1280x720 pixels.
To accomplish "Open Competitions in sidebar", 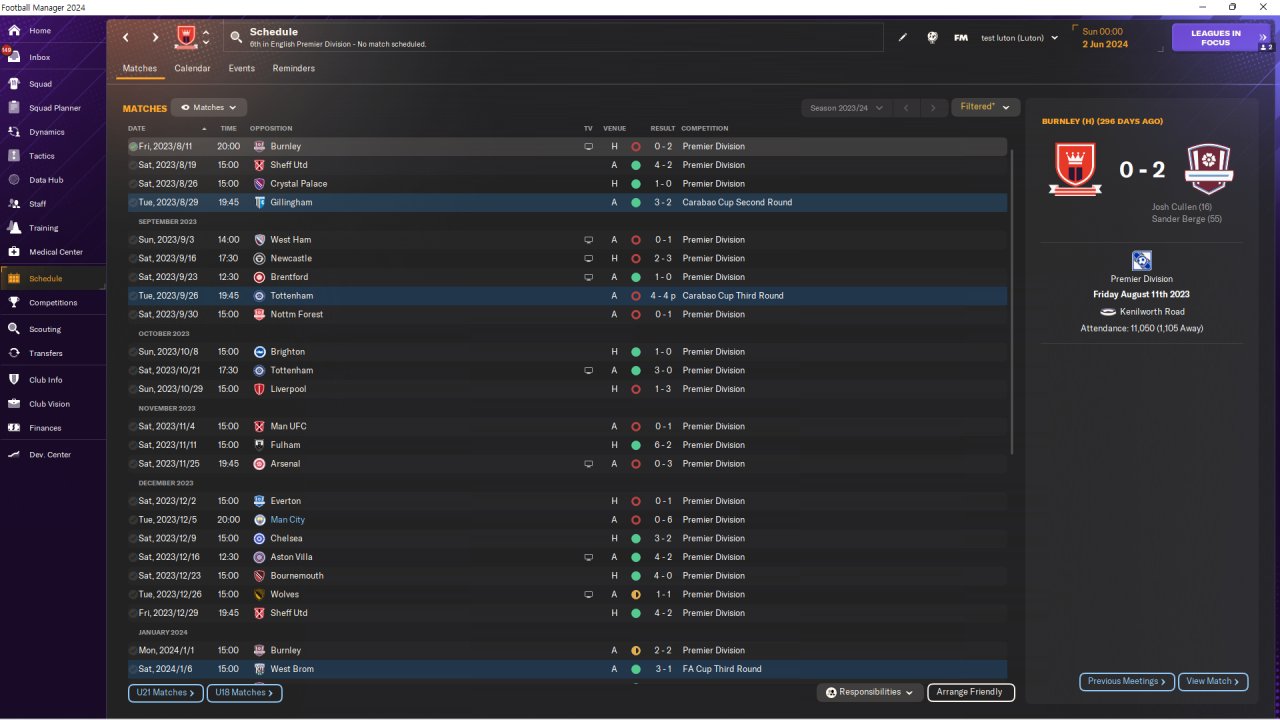I will pos(53,302).
